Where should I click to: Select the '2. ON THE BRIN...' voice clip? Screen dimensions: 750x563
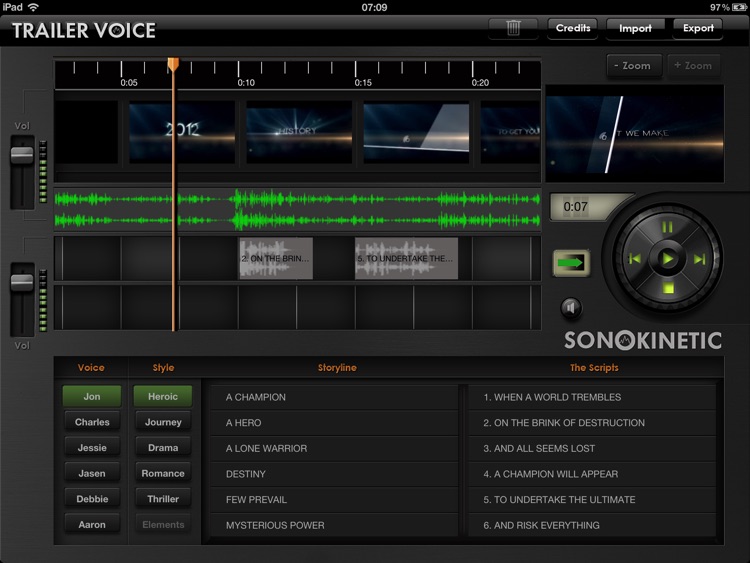coord(276,258)
